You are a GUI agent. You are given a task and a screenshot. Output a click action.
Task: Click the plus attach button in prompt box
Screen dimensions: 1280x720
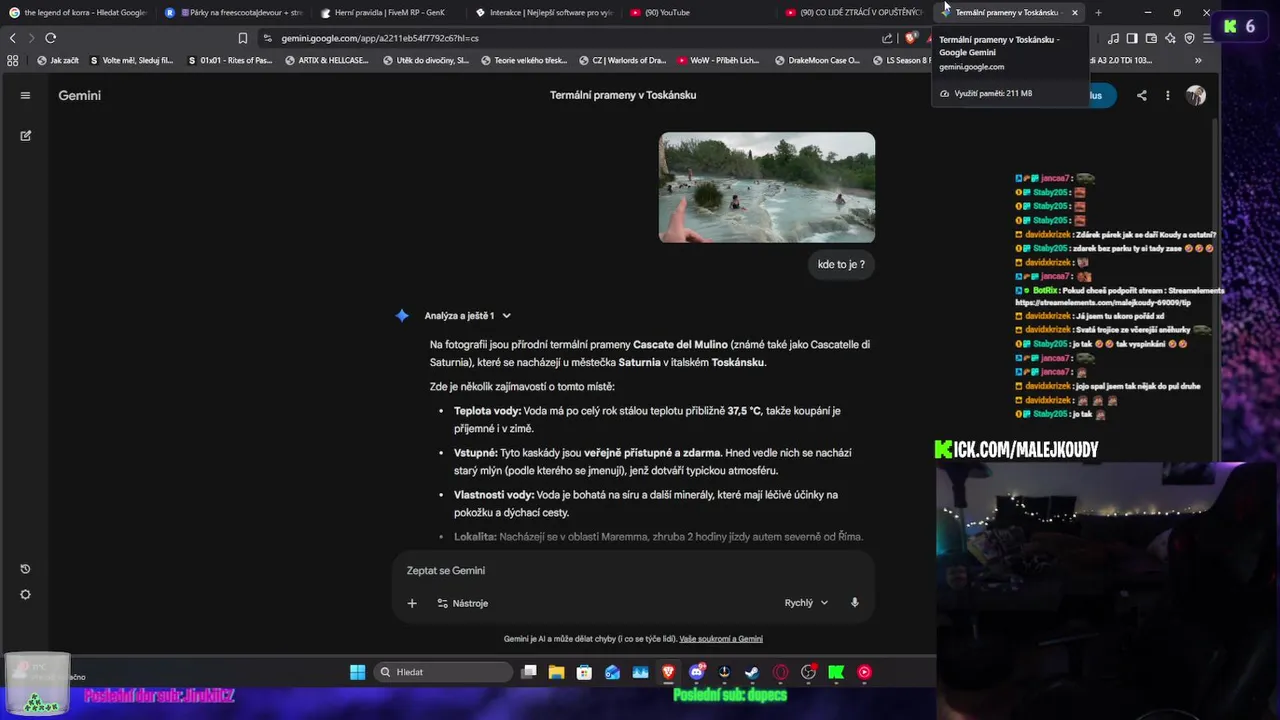412,603
